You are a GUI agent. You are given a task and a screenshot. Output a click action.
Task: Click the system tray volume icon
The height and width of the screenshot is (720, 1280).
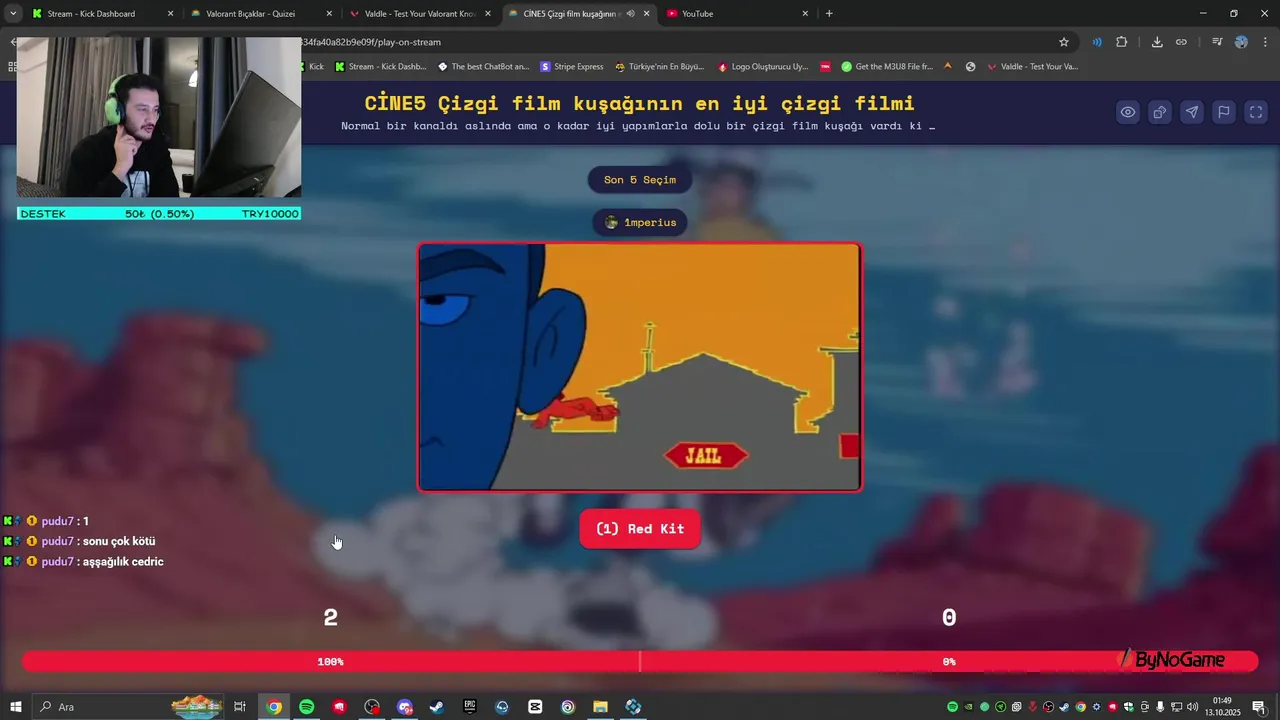(x=1193, y=707)
